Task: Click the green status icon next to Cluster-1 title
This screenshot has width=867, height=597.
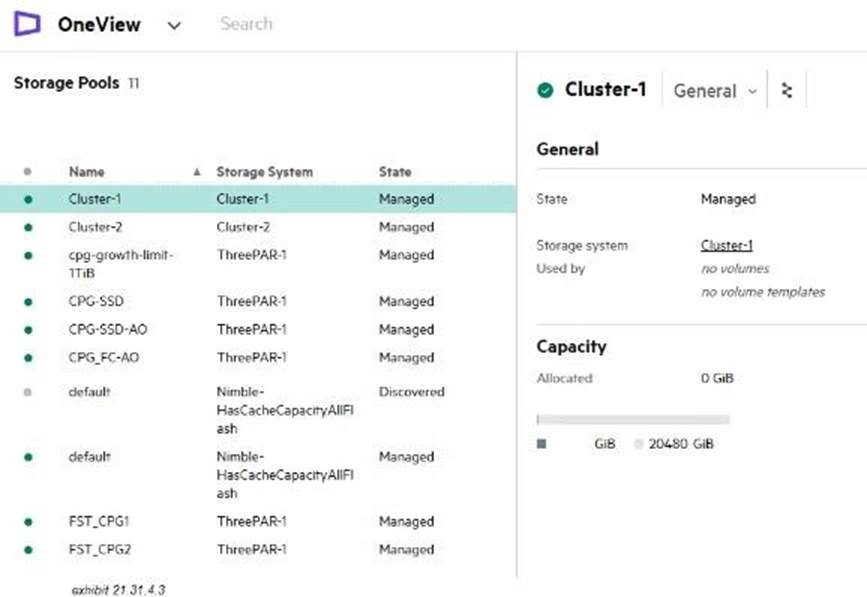Action: (x=545, y=90)
